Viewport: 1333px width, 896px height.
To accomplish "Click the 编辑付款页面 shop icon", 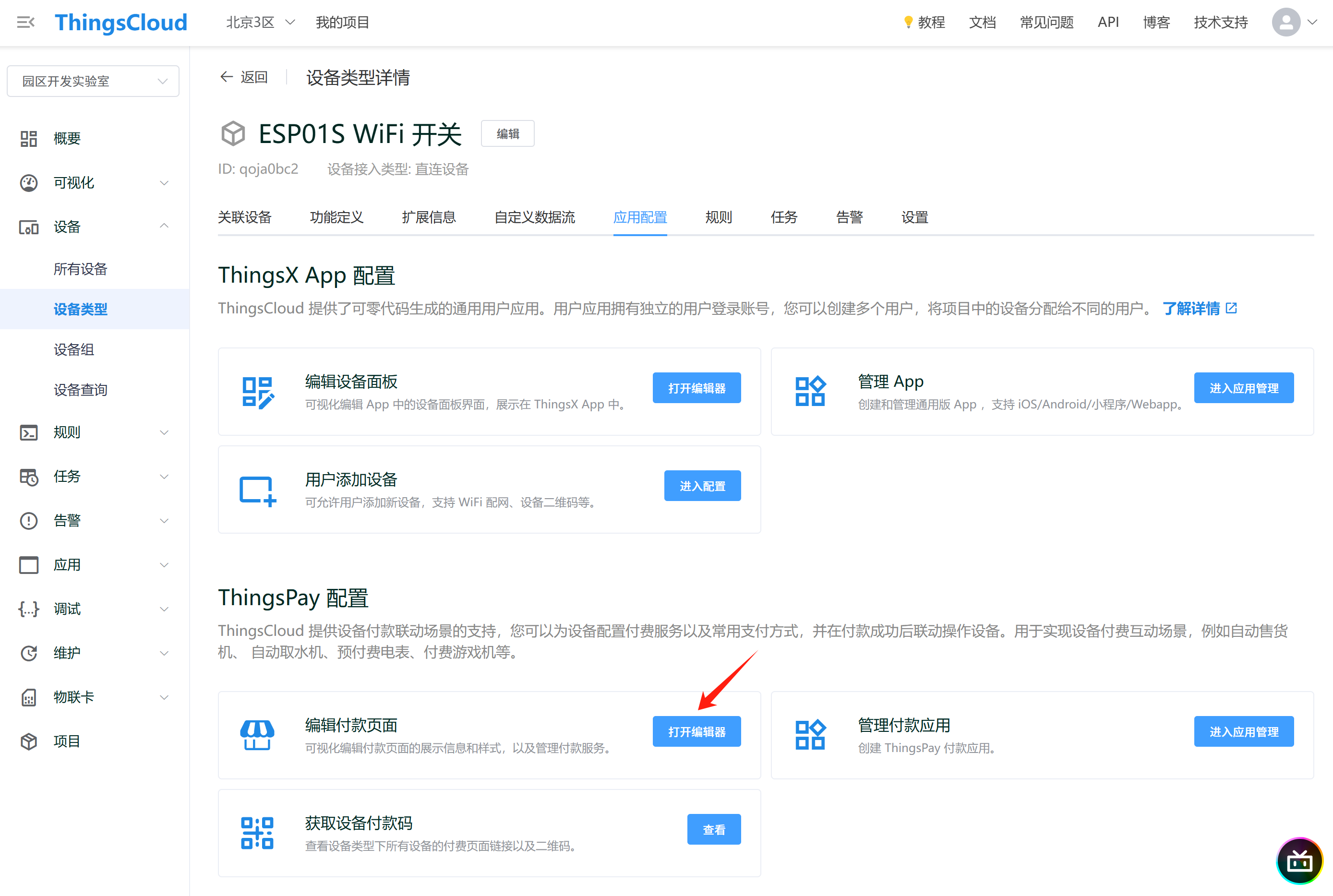I will pos(257,734).
